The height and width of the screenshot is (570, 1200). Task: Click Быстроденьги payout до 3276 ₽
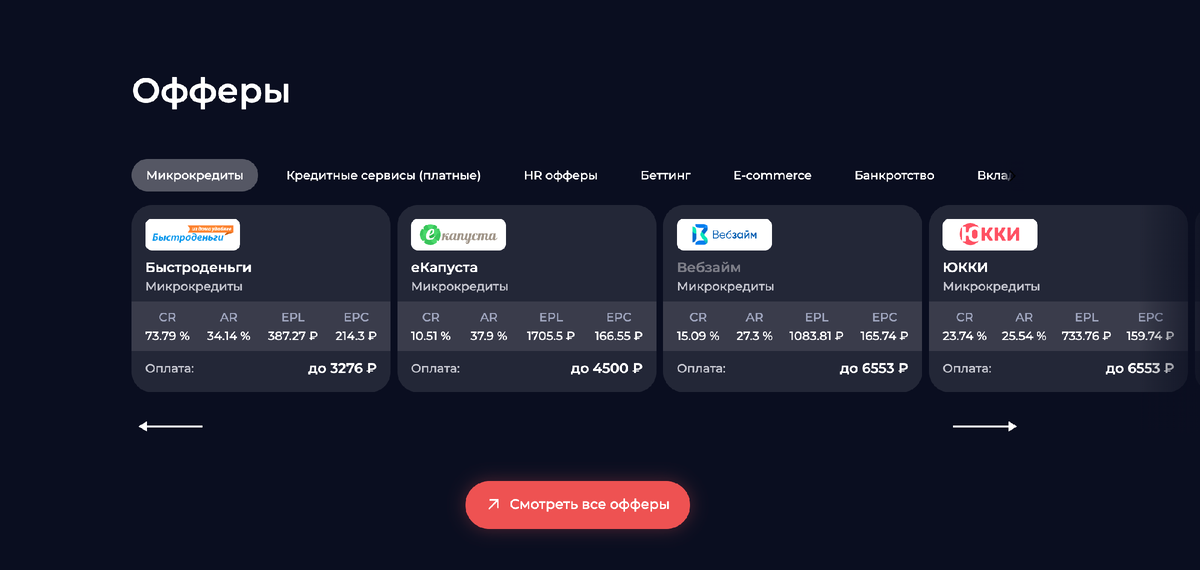click(x=342, y=368)
